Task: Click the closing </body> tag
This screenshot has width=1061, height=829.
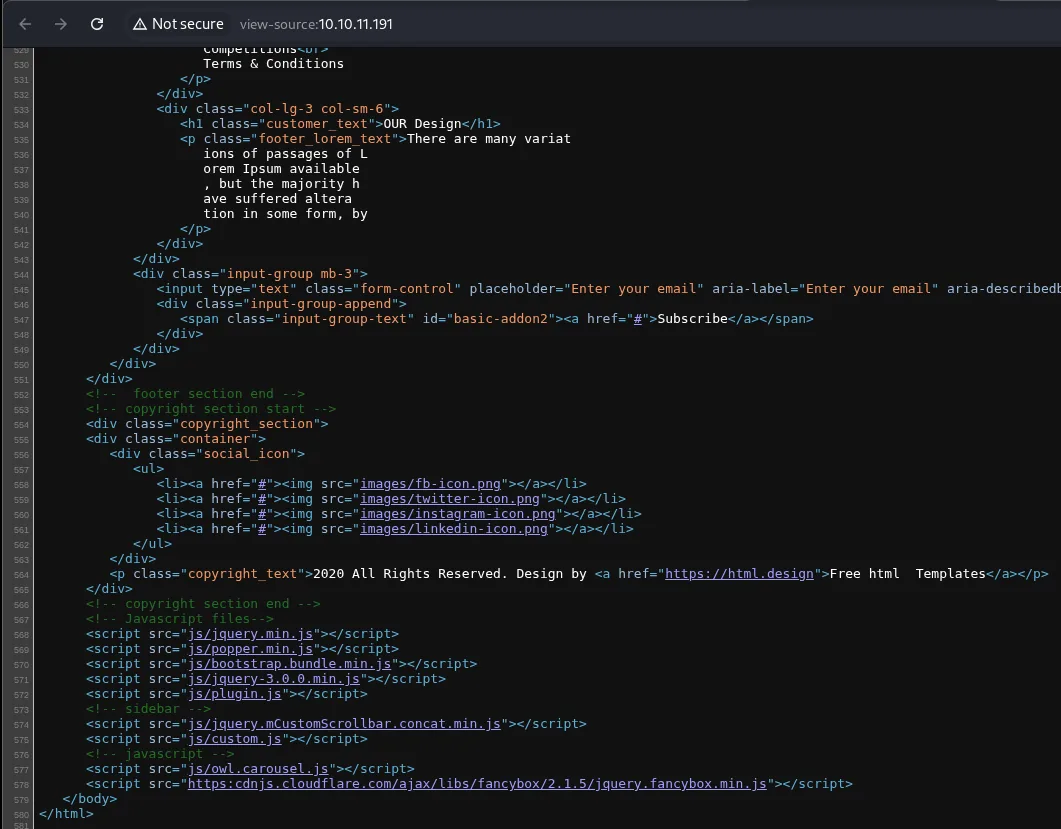Action: pos(89,799)
